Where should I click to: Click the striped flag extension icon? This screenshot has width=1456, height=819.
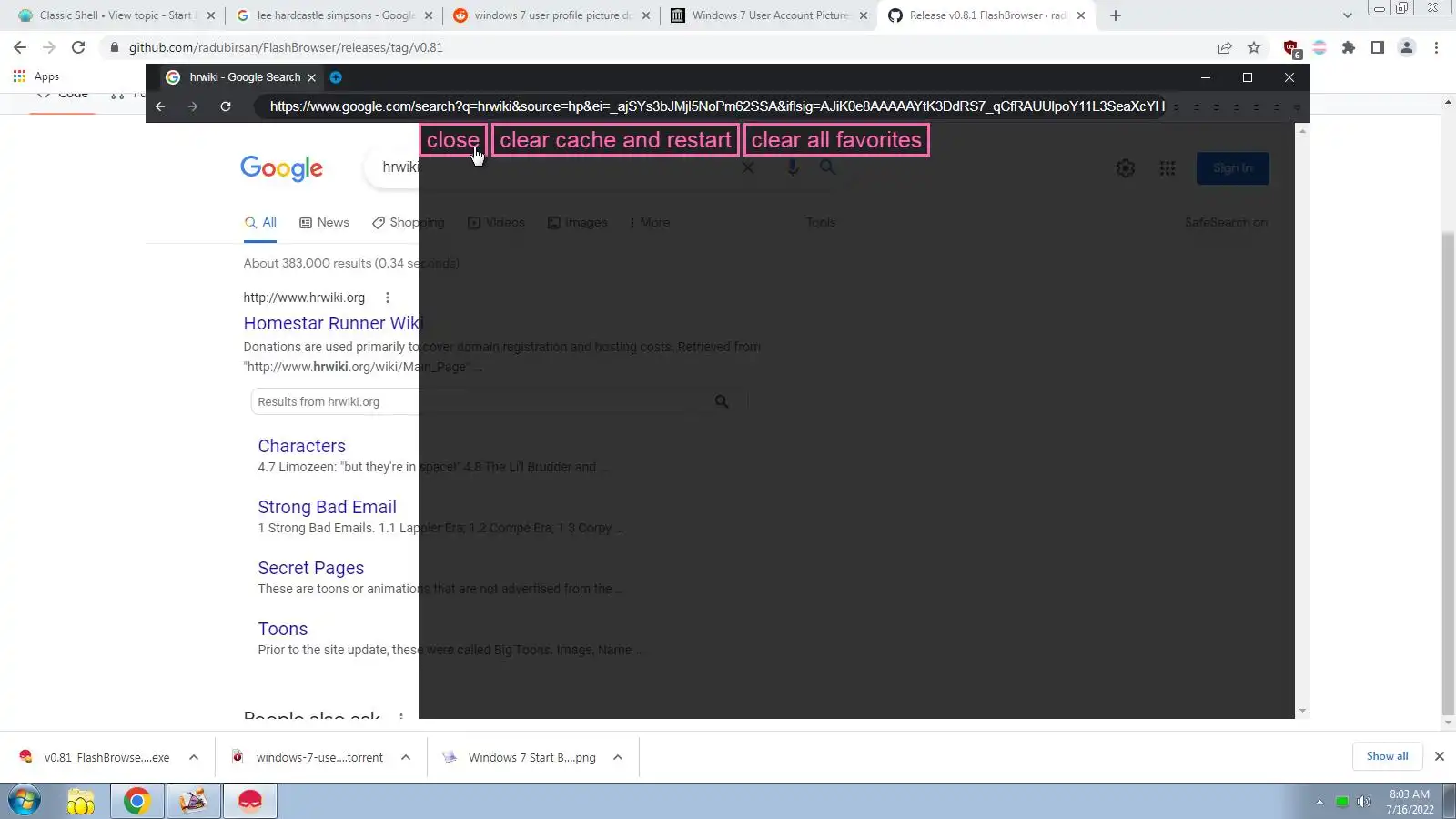(1319, 47)
